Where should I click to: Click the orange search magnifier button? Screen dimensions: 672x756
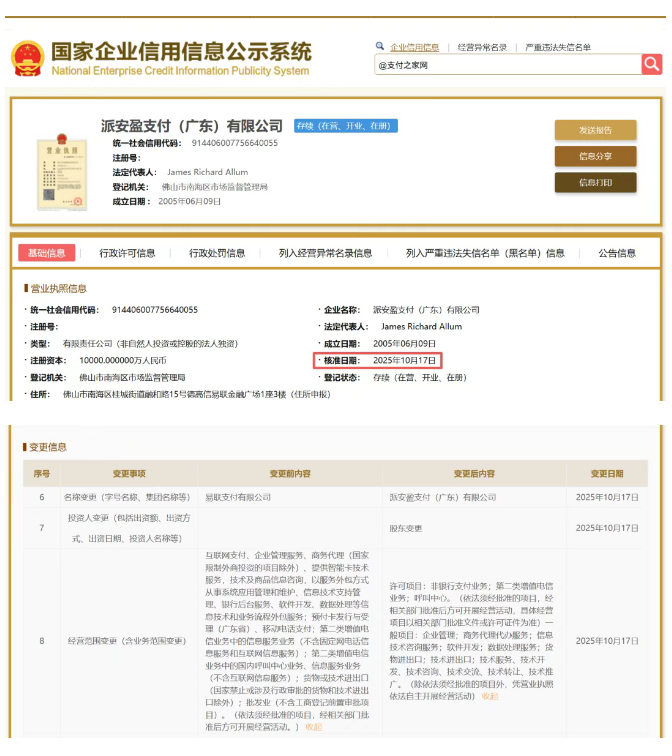(x=651, y=64)
